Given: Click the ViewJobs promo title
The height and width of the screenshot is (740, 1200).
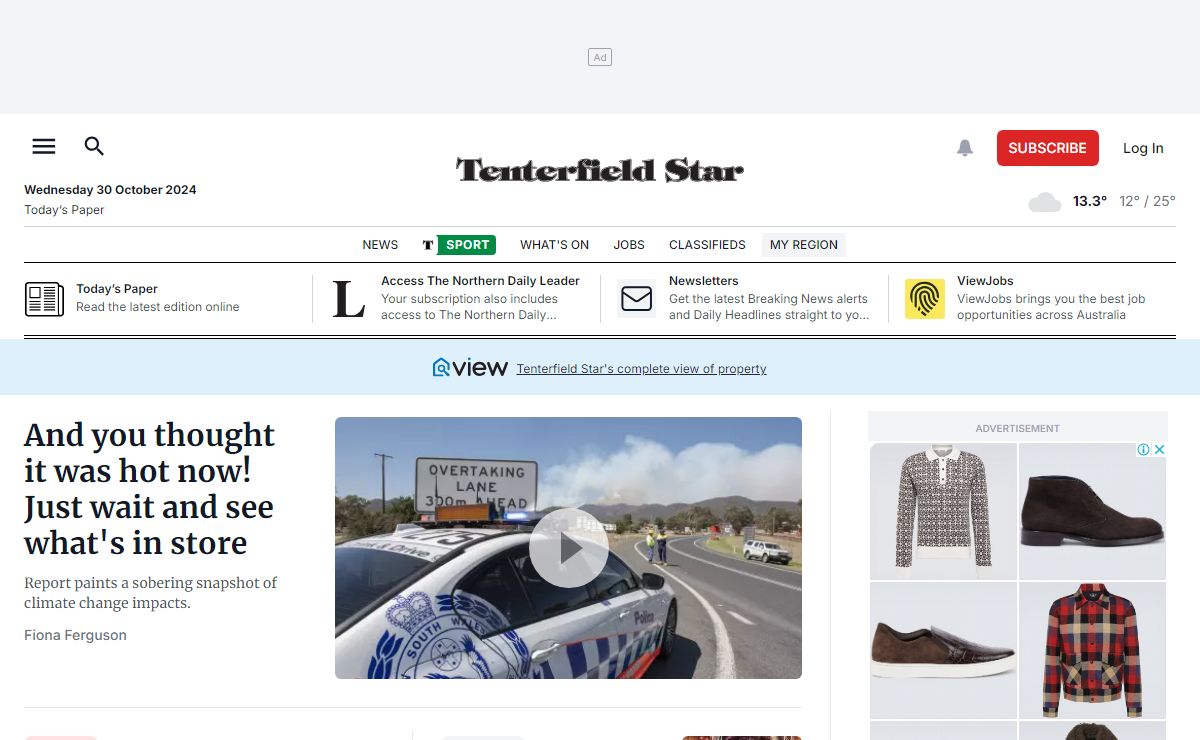Looking at the screenshot, I should [985, 281].
